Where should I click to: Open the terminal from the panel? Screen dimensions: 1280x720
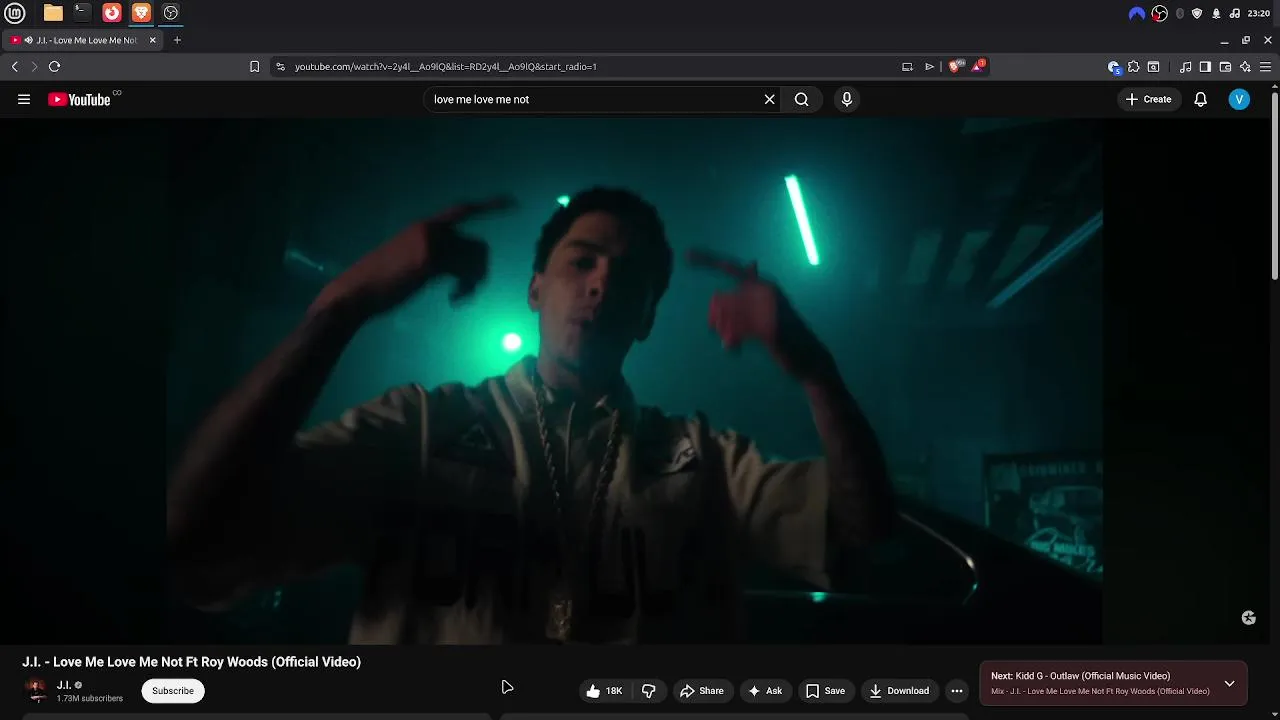[82, 13]
